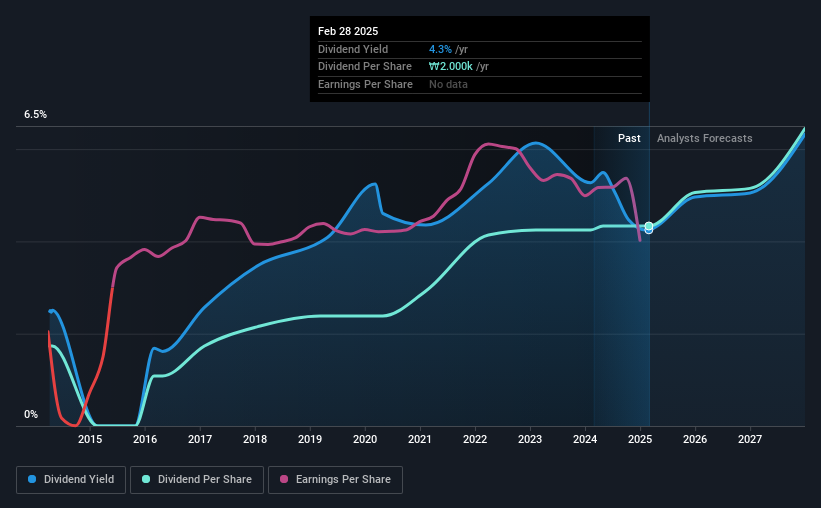The height and width of the screenshot is (508, 821).
Task: Select the 2020 label on the x-axis
Action: point(365,439)
